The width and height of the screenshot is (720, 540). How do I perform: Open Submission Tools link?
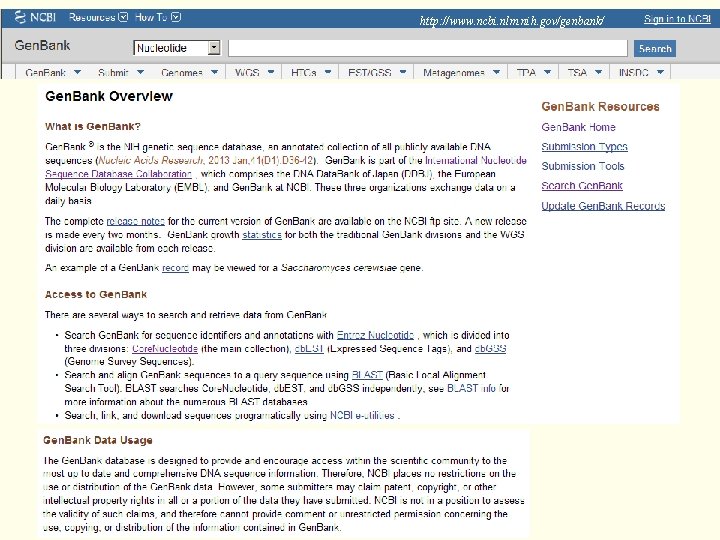point(583,166)
